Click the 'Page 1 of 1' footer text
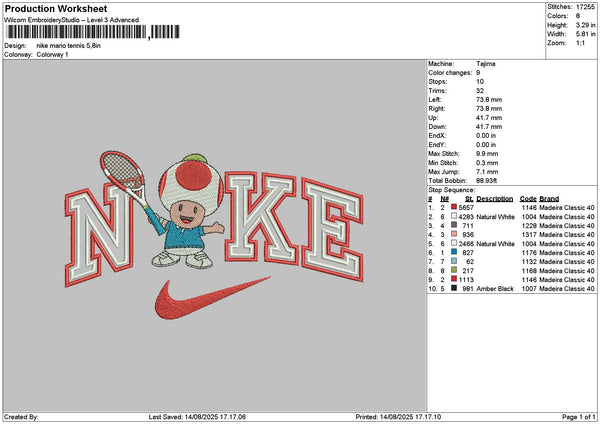The image size is (600, 424). click(x=579, y=417)
